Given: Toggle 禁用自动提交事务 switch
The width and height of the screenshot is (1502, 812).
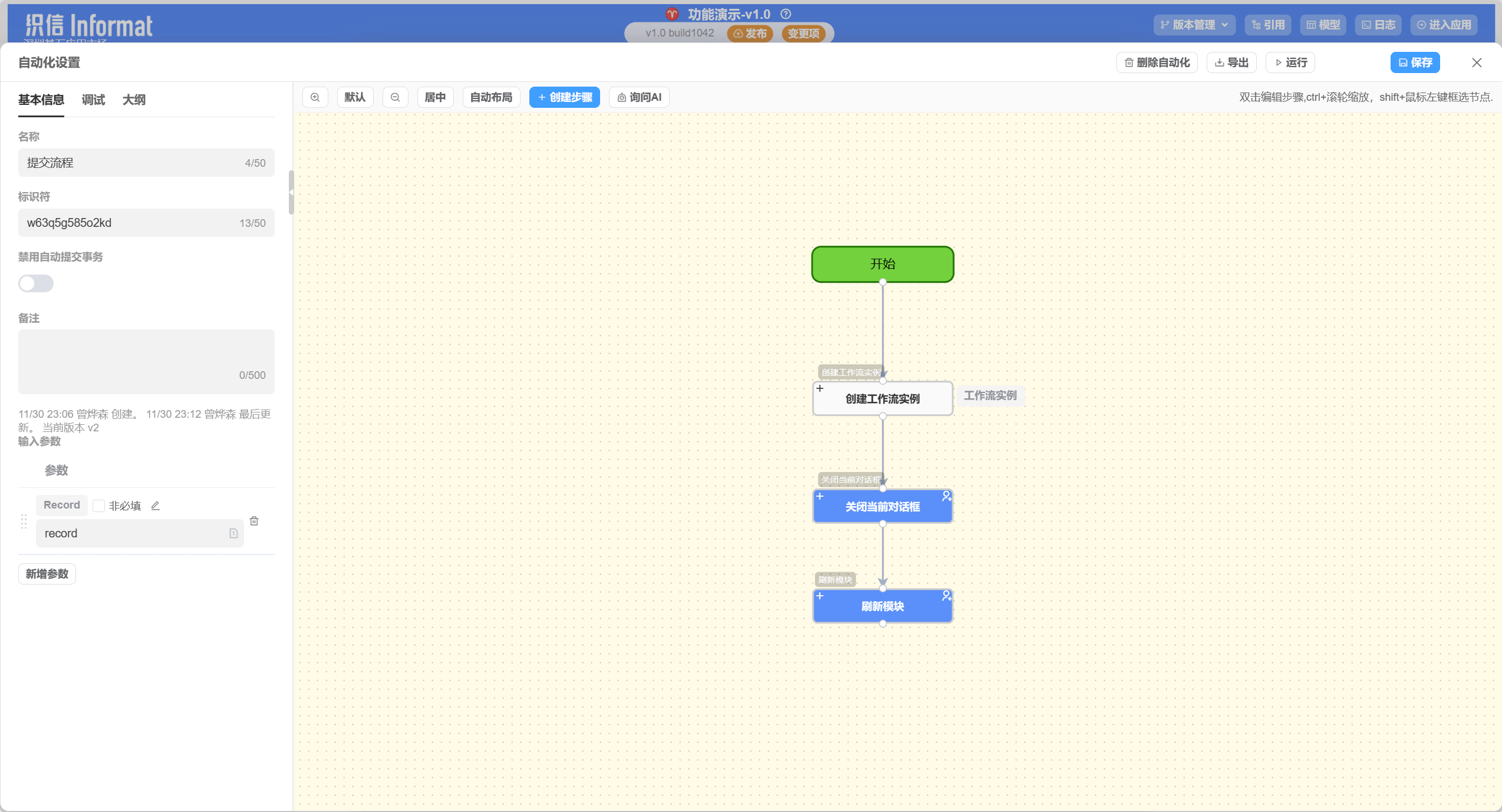Looking at the screenshot, I should 36,283.
